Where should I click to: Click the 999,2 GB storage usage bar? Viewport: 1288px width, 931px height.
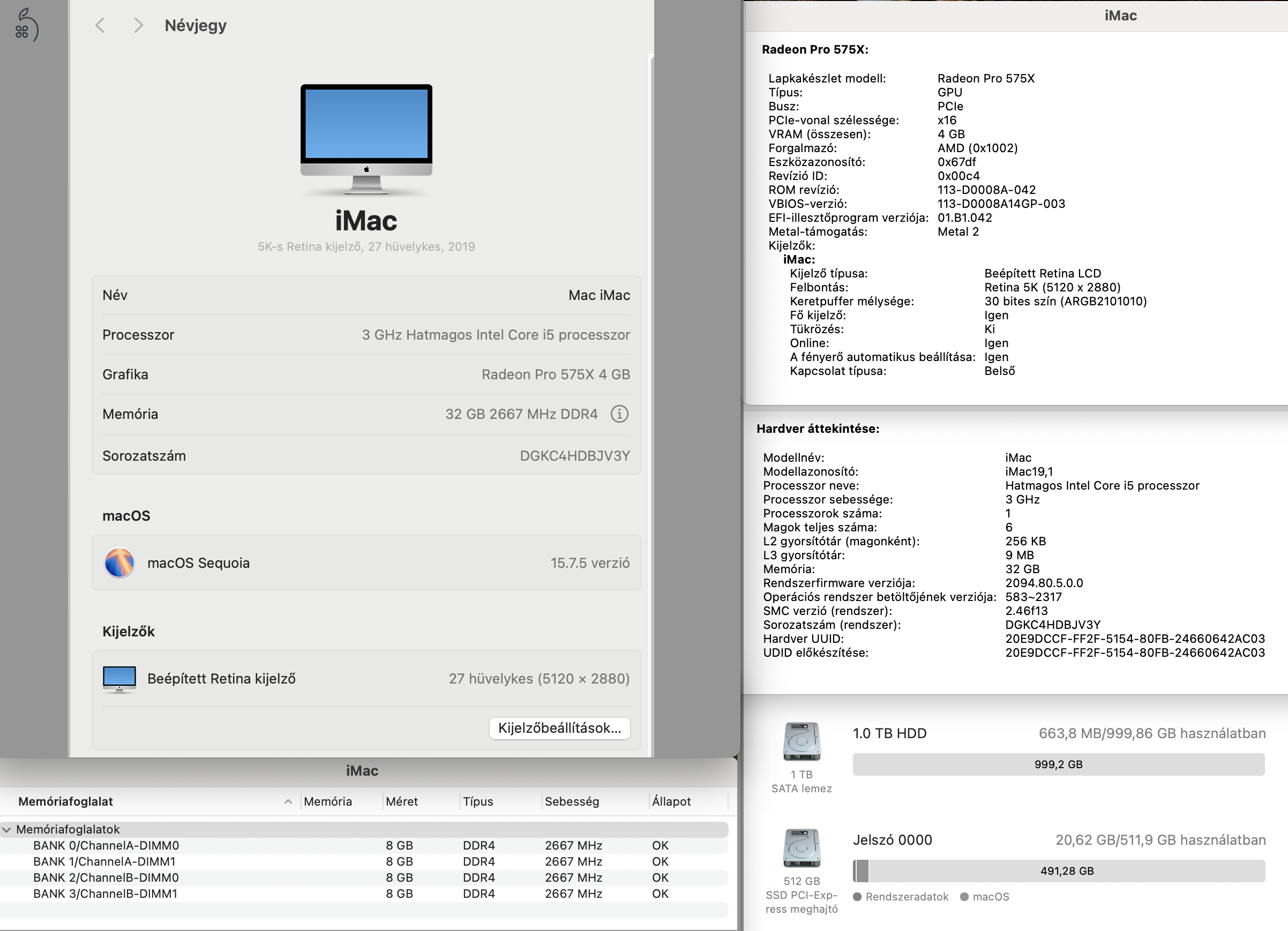[x=1058, y=764]
